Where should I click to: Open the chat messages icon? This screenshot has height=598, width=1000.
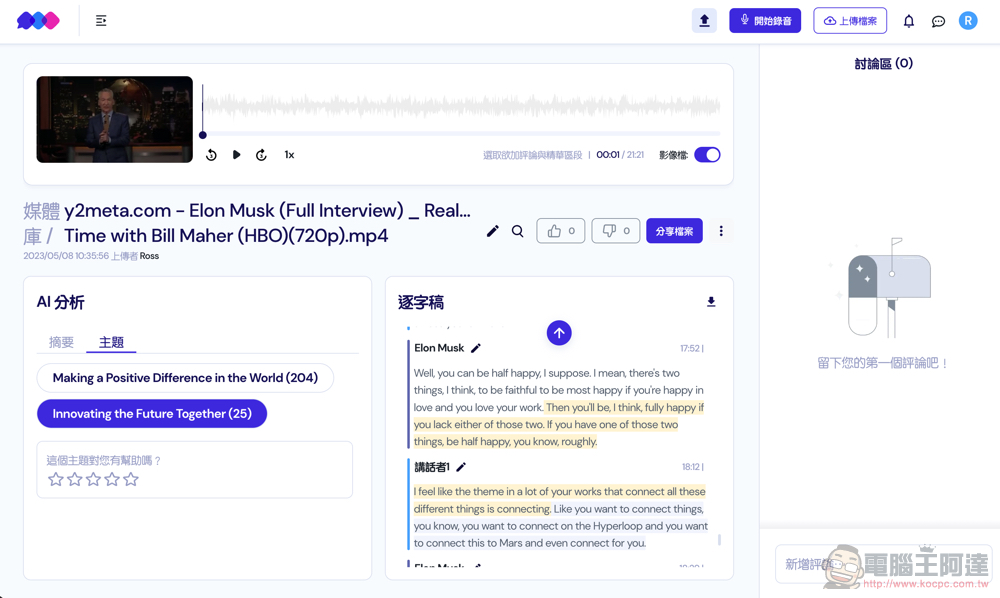[938, 22]
